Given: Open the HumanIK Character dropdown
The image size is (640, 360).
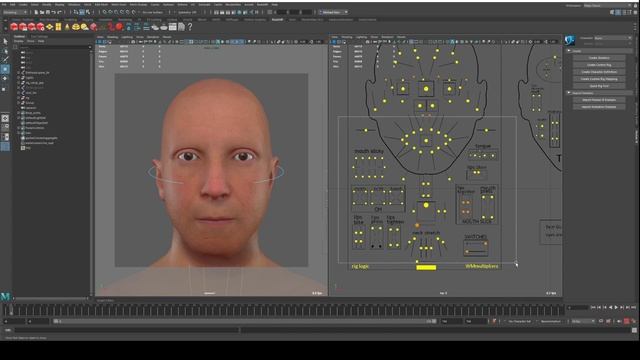Looking at the screenshot, I should tap(613, 38).
